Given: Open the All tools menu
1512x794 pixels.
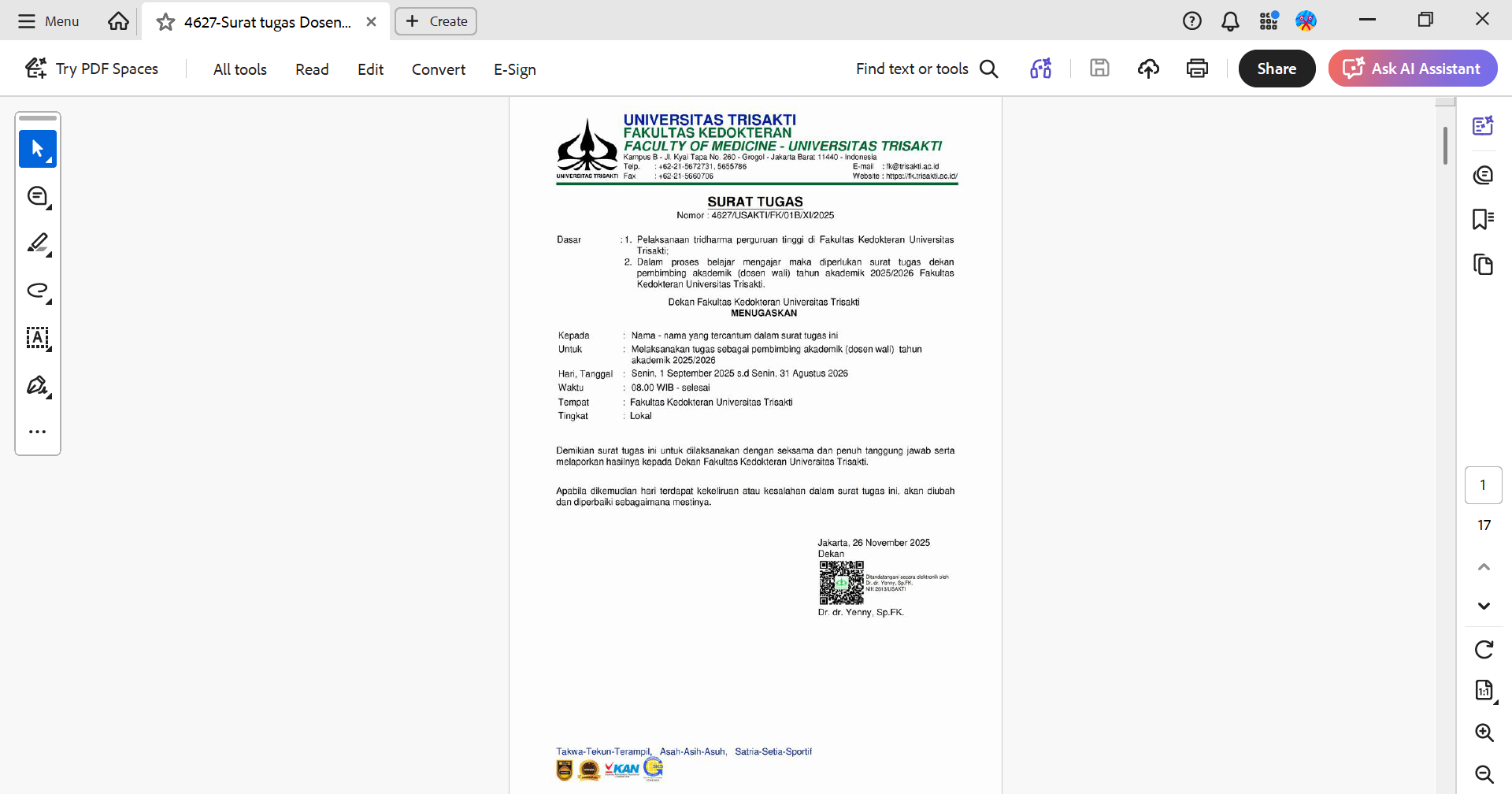Looking at the screenshot, I should (x=240, y=69).
